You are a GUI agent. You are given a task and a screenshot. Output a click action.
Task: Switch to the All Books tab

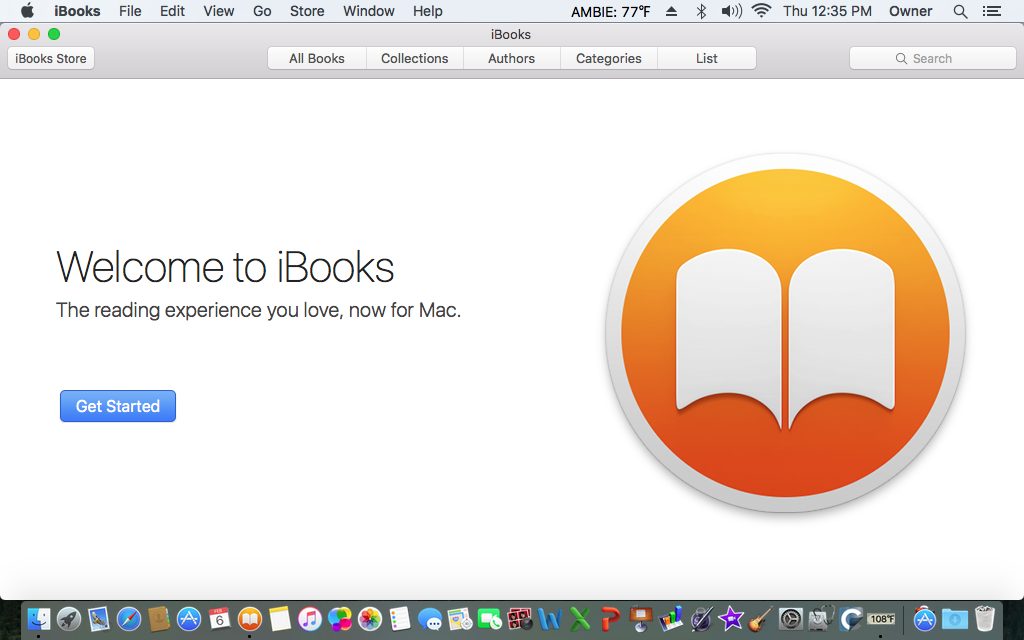pos(317,58)
